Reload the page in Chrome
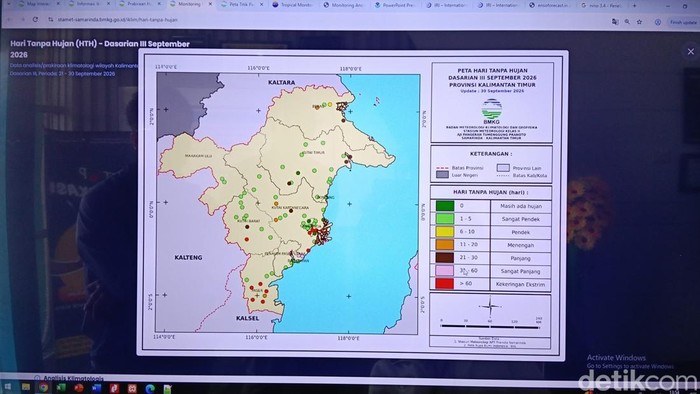Viewport: 700px width, 394px height. 35,20
